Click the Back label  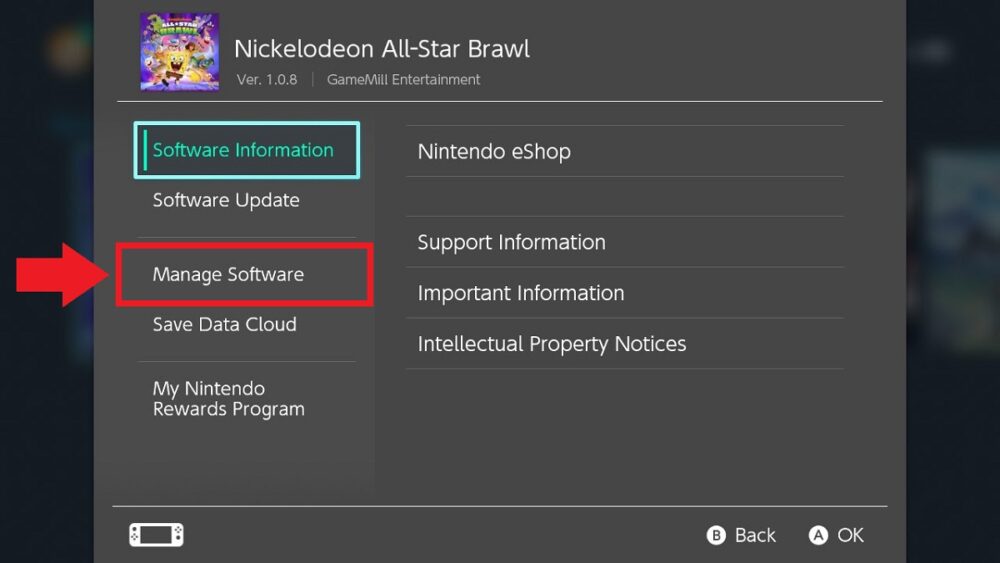[x=755, y=535]
